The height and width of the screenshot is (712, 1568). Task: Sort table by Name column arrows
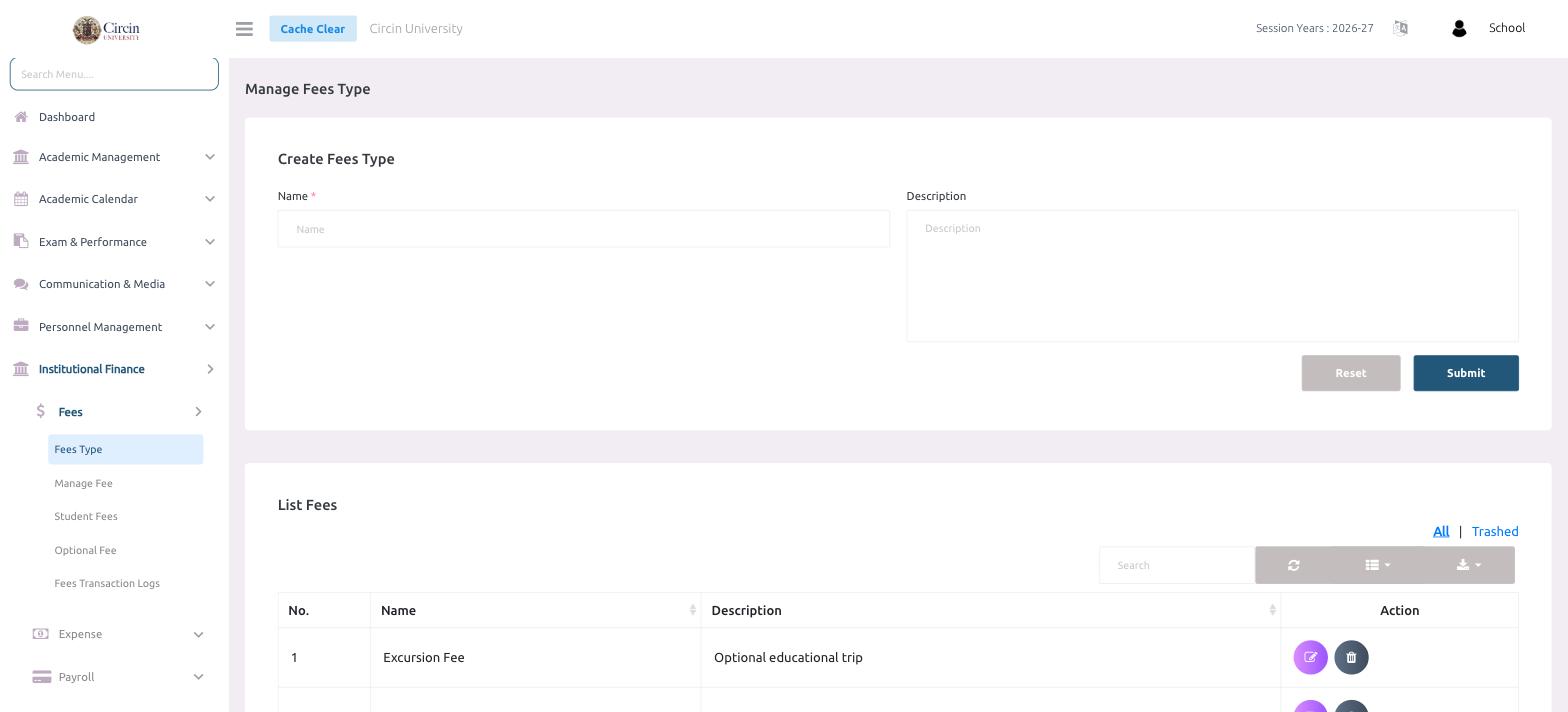[x=692, y=610]
